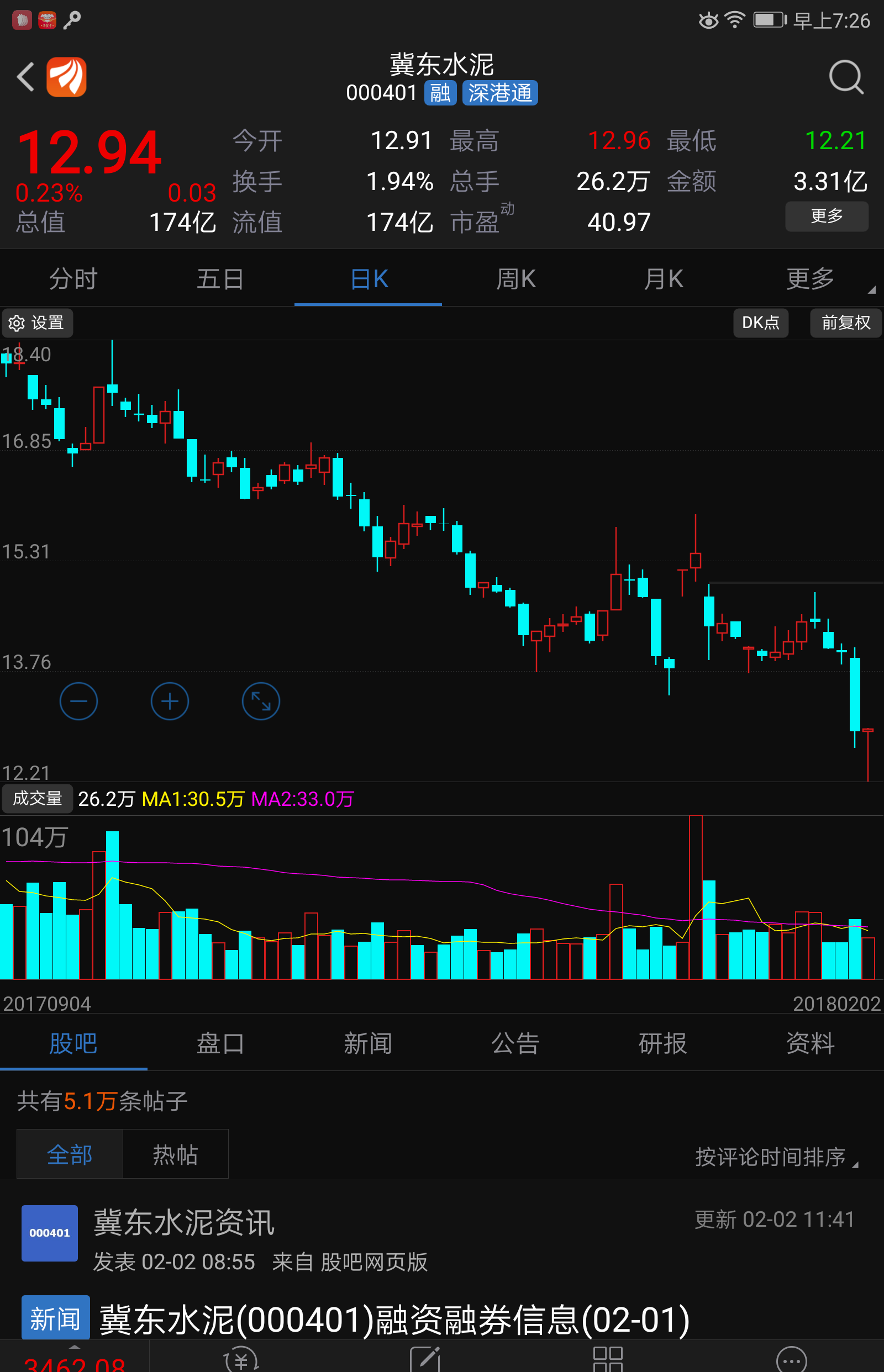Tap the start date 20170904 label

[x=47, y=1004]
